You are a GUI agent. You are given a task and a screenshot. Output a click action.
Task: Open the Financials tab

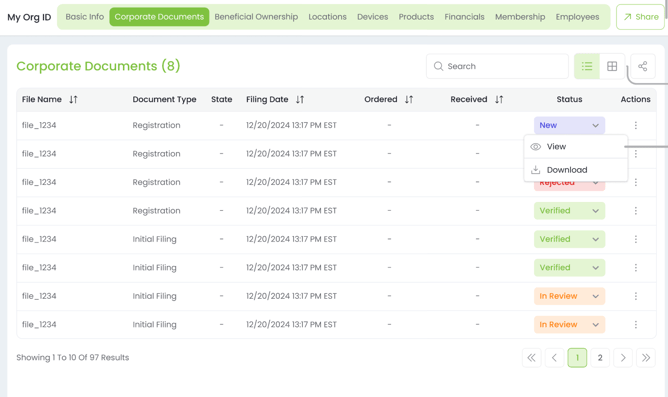(464, 17)
